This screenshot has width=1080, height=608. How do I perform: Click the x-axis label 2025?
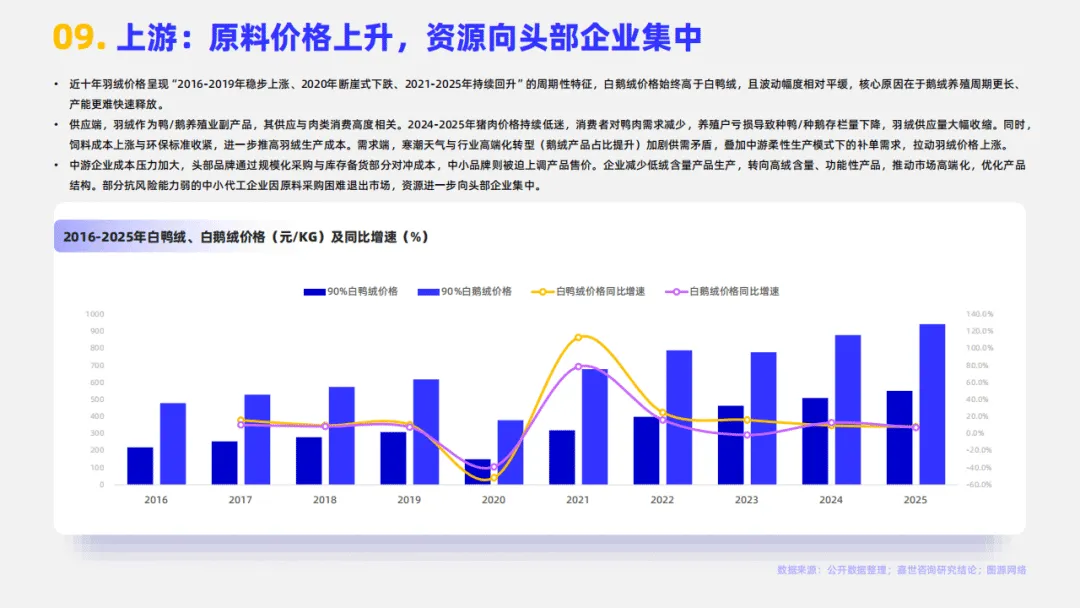915,500
